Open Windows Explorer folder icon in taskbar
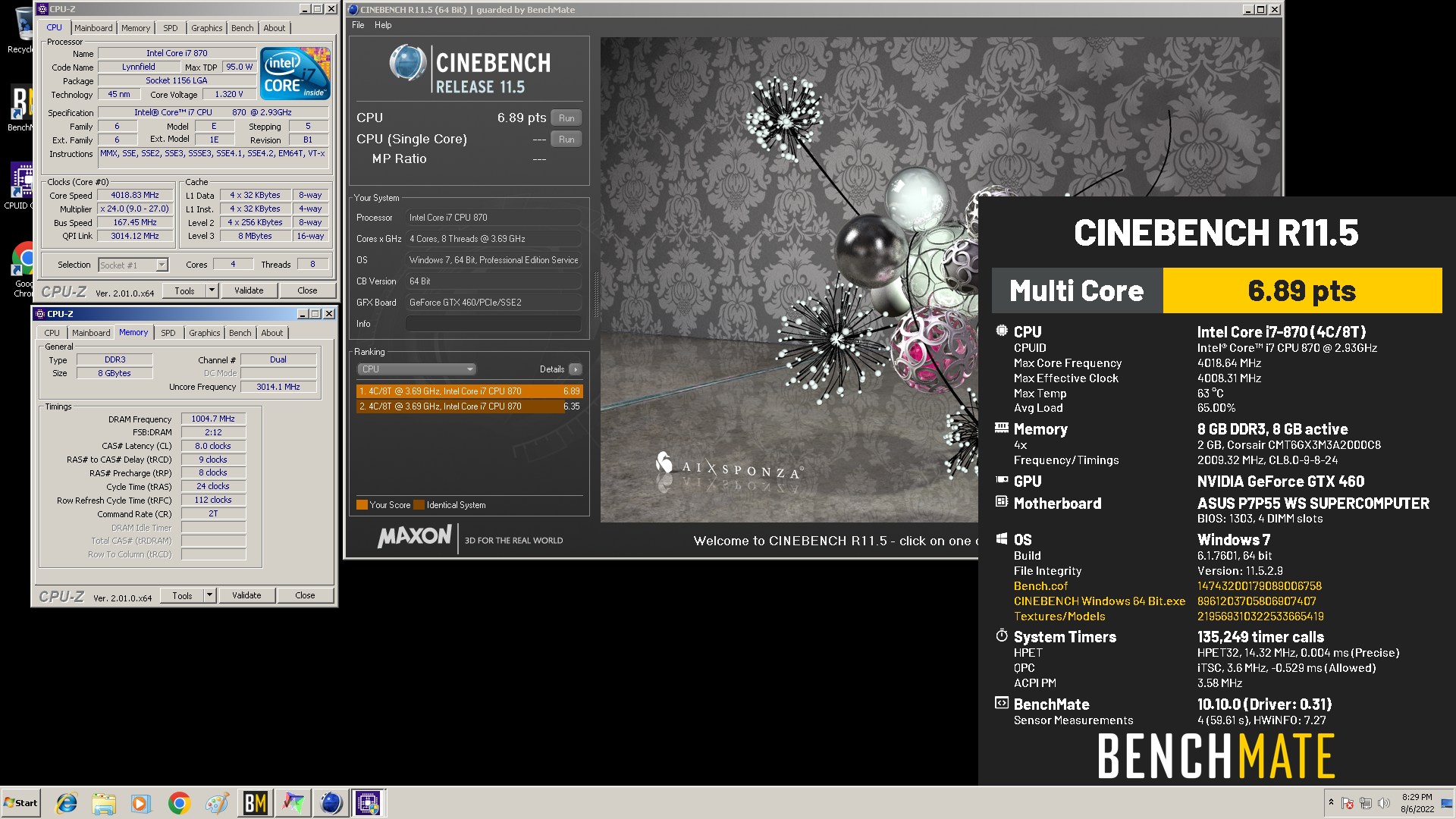 pyautogui.click(x=104, y=803)
